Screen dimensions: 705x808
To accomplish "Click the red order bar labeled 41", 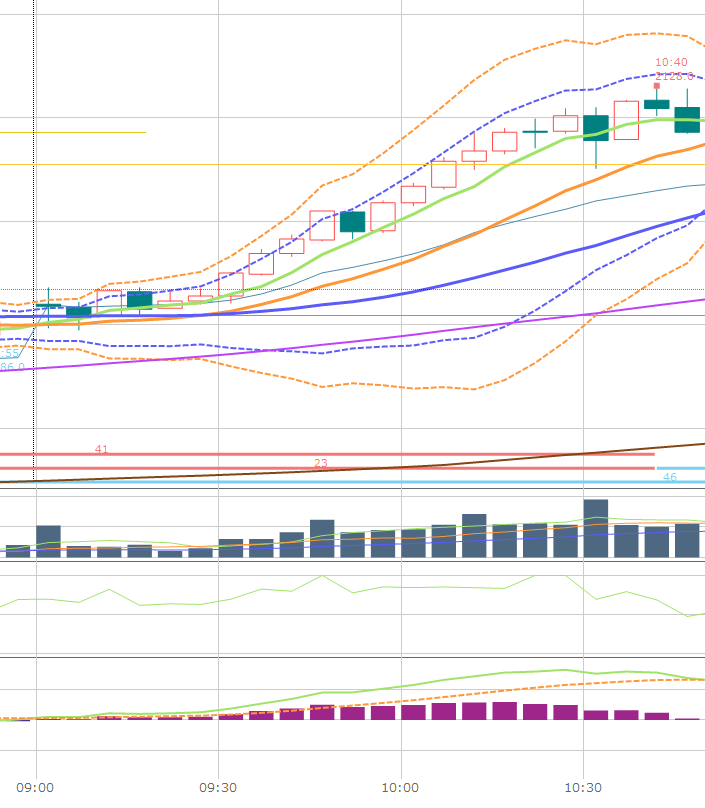I will click(300, 454).
